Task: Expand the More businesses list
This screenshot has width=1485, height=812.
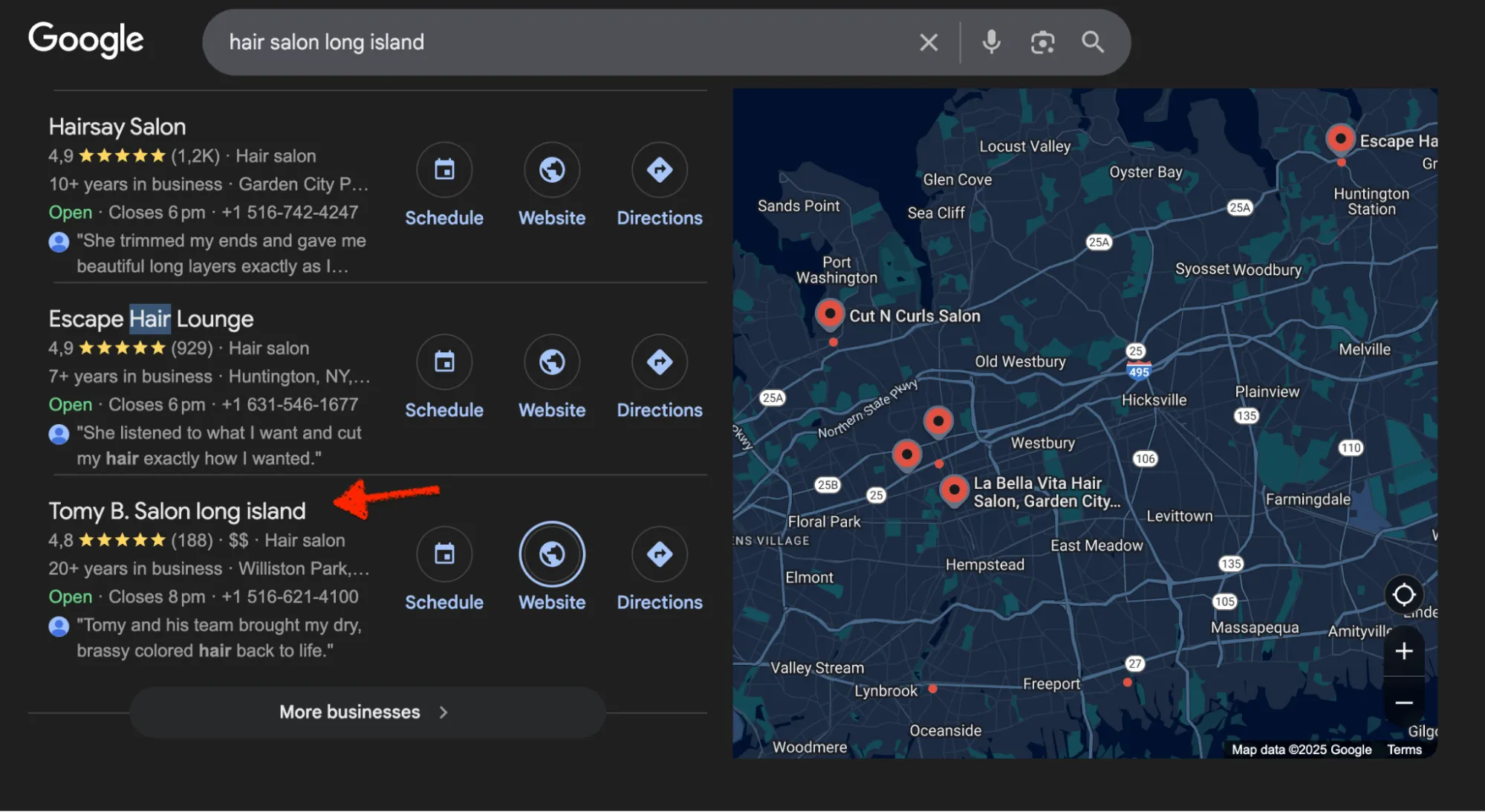Action: coord(365,712)
